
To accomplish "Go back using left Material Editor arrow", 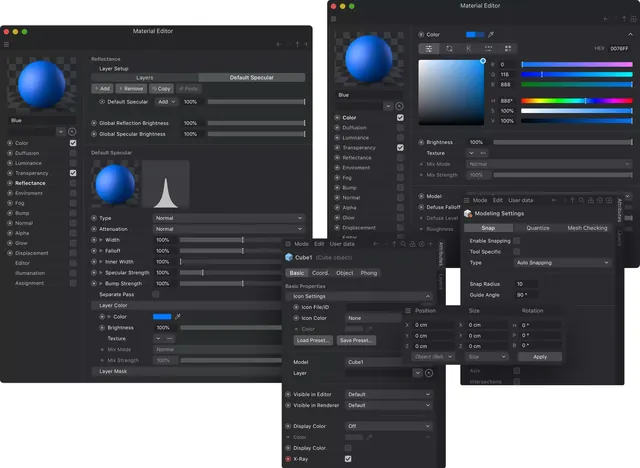I will point(279,44).
